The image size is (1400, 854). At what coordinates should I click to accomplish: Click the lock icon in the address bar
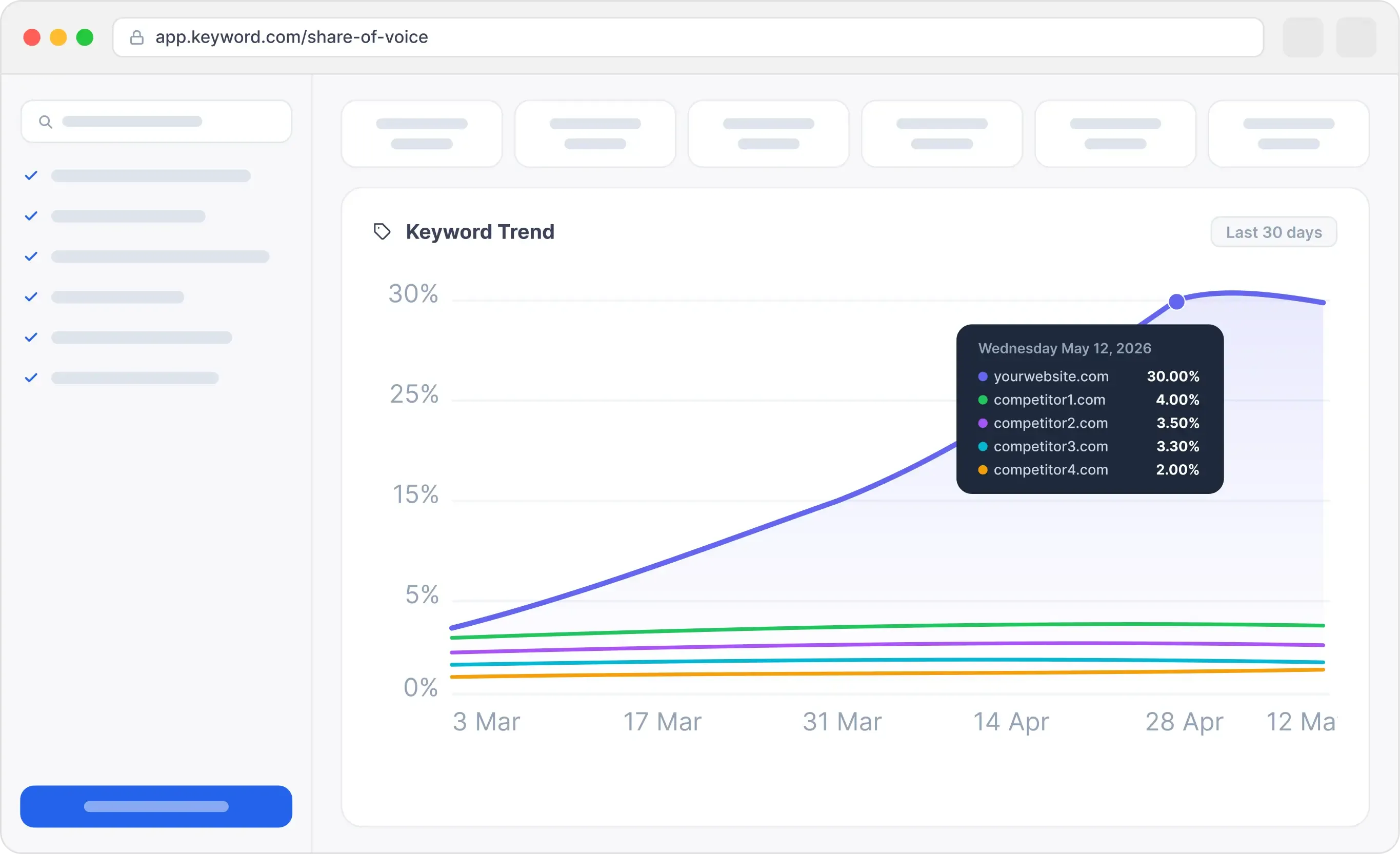pyautogui.click(x=137, y=37)
